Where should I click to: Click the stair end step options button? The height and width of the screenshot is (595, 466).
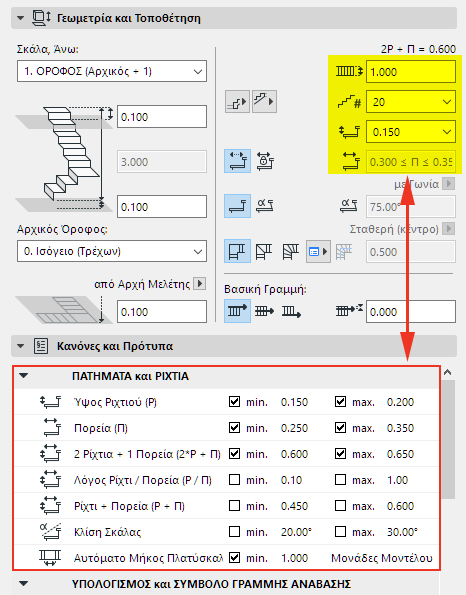pos(264,101)
